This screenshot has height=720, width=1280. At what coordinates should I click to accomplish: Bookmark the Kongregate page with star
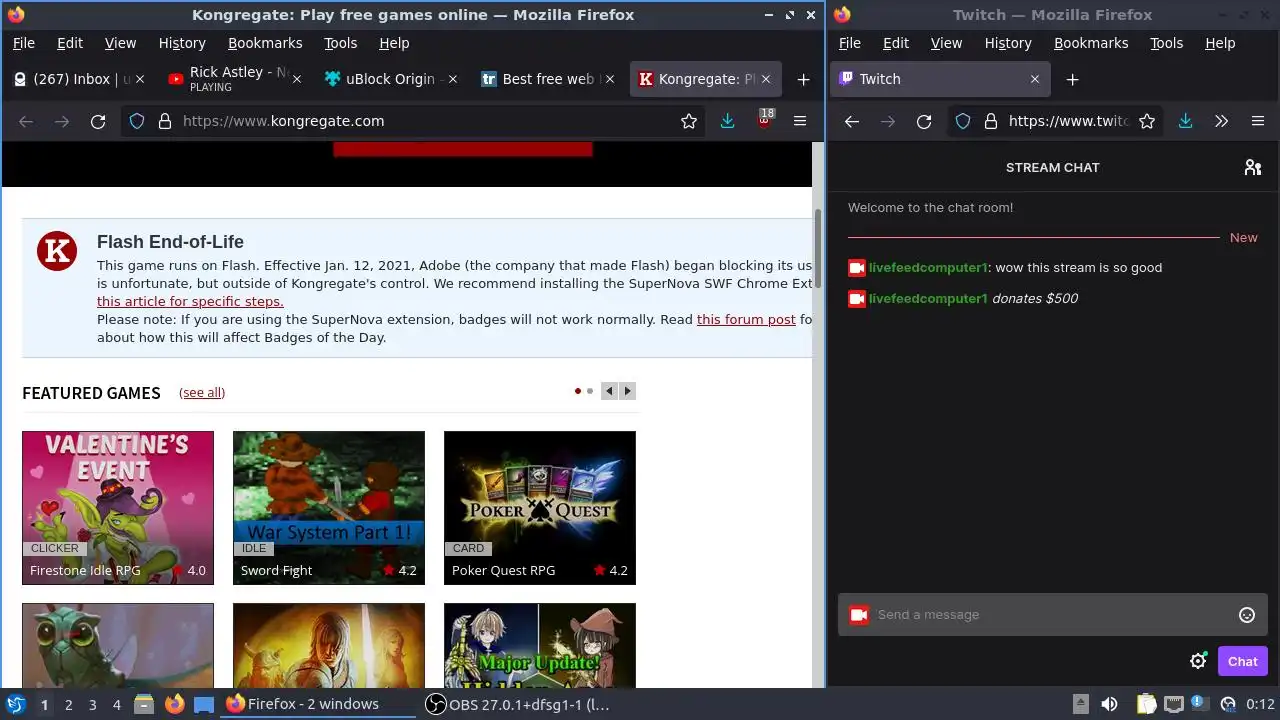pos(689,121)
